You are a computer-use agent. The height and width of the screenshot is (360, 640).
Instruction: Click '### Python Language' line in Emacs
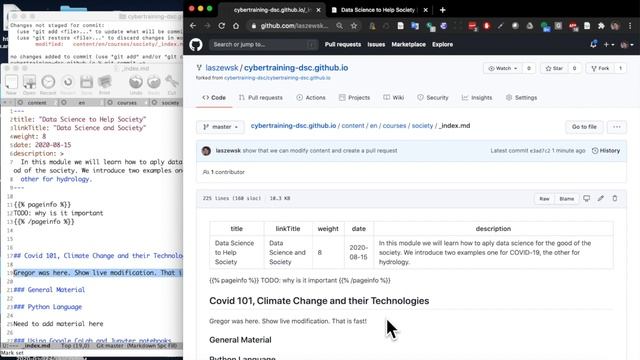coord(48,307)
